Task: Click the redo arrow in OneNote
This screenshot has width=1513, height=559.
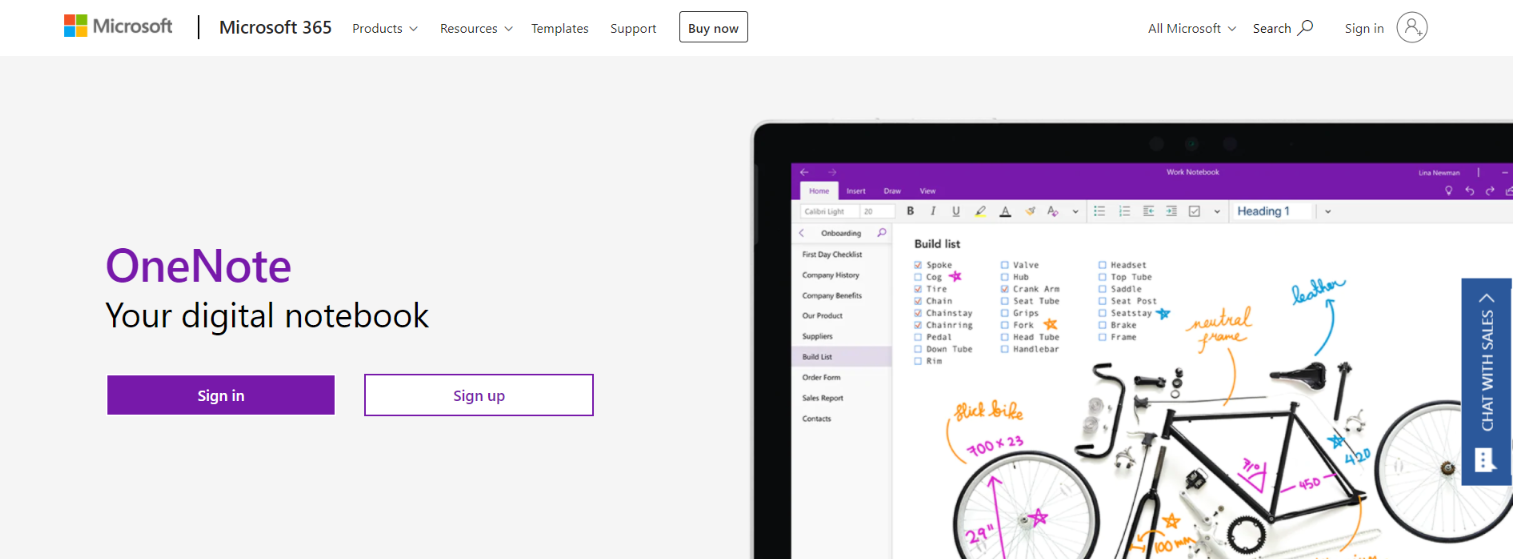Action: point(1490,190)
